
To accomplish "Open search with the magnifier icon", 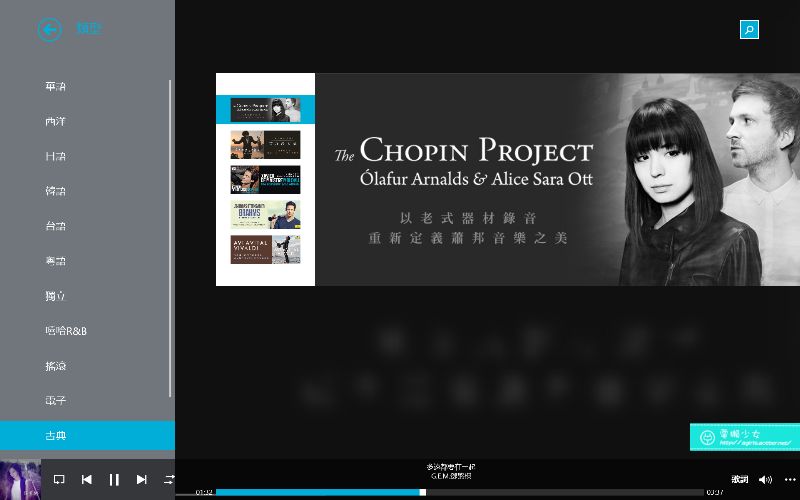I will click(x=749, y=30).
